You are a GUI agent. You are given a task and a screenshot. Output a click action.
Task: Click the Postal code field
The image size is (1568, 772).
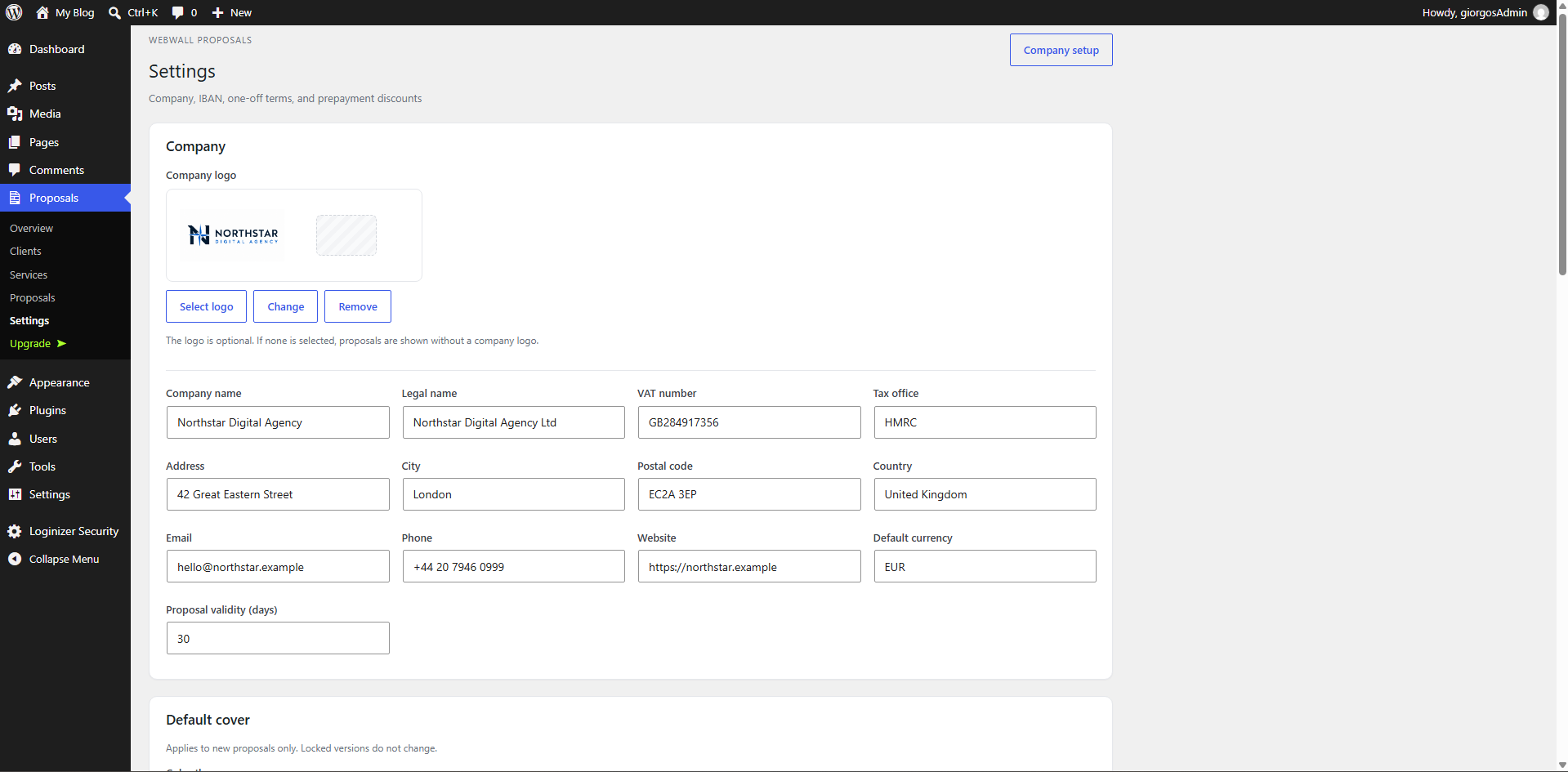point(749,494)
